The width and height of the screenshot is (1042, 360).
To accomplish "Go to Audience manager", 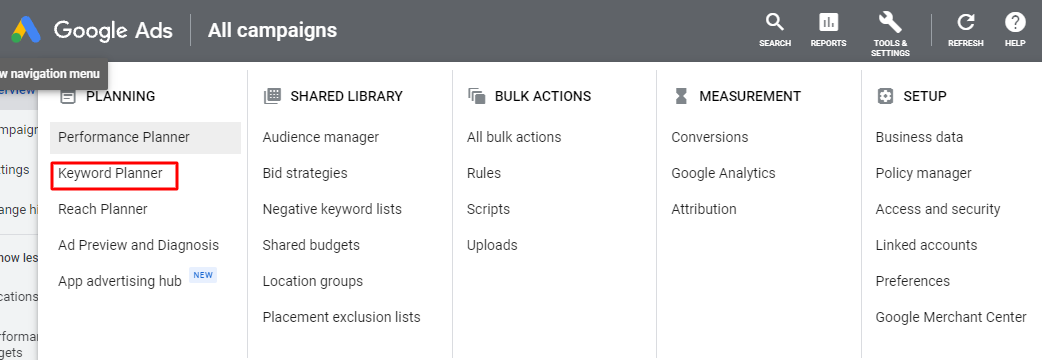I will [321, 137].
